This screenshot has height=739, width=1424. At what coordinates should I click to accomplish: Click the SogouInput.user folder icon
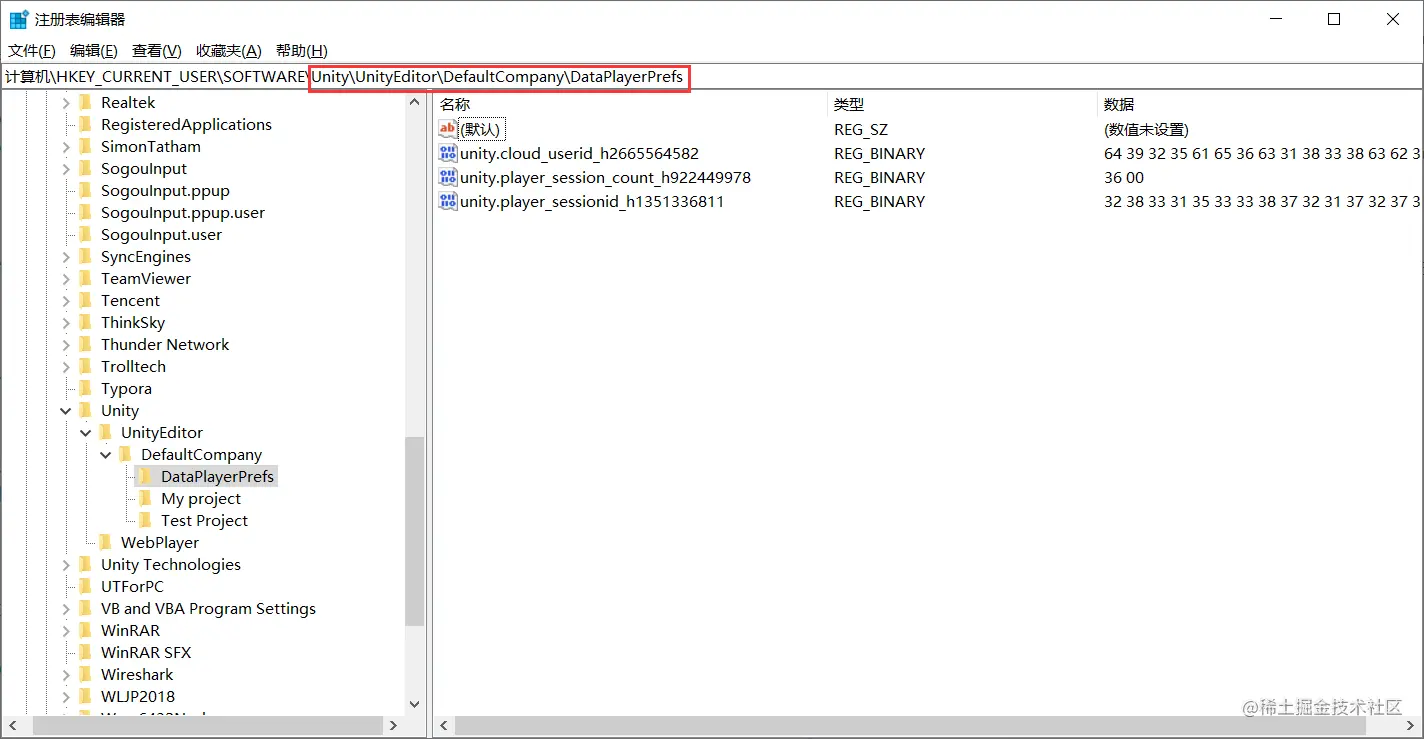[85, 235]
